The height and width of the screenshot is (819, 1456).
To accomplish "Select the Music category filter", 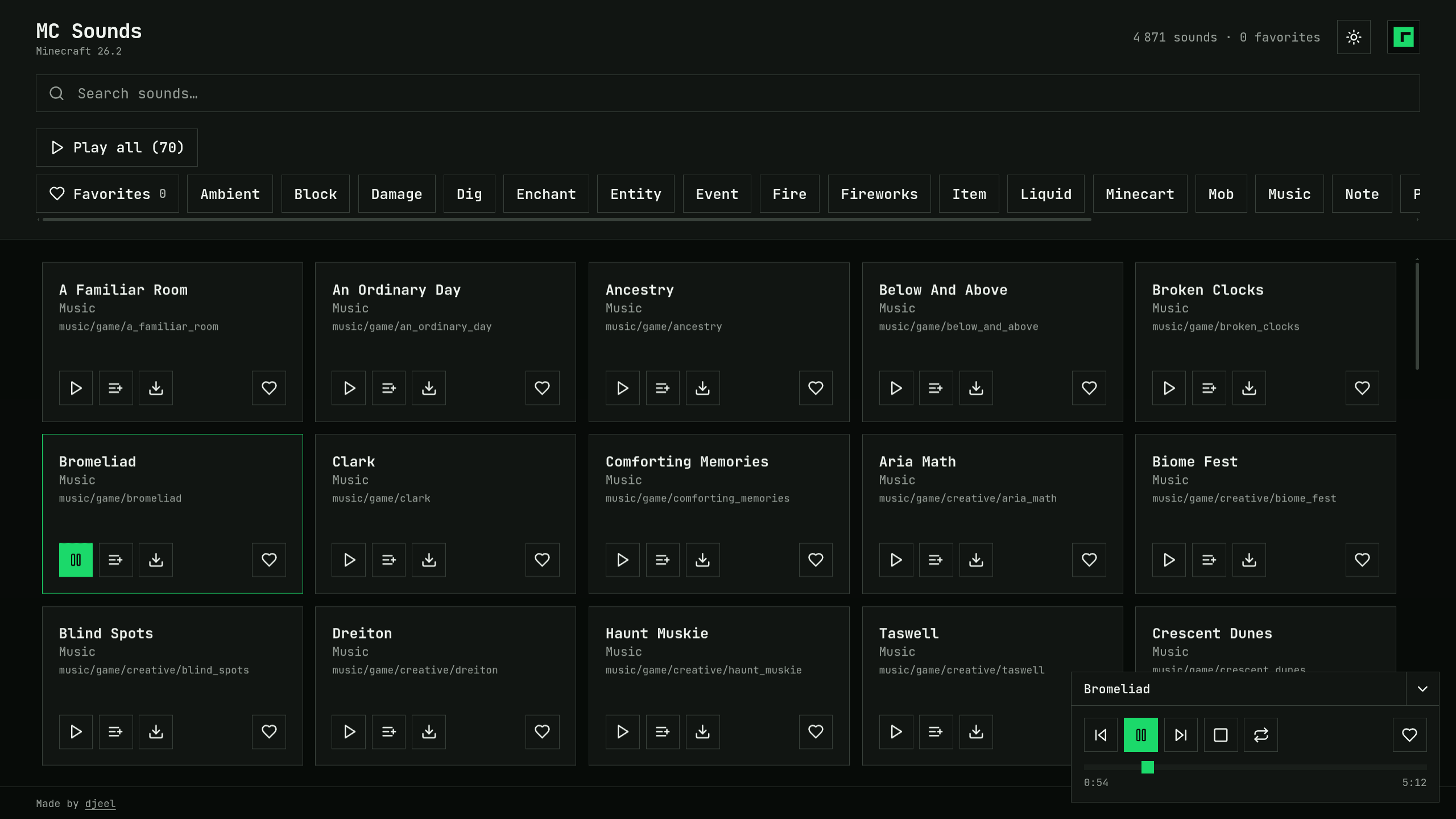I will pyautogui.click(x=1289, y=194).
